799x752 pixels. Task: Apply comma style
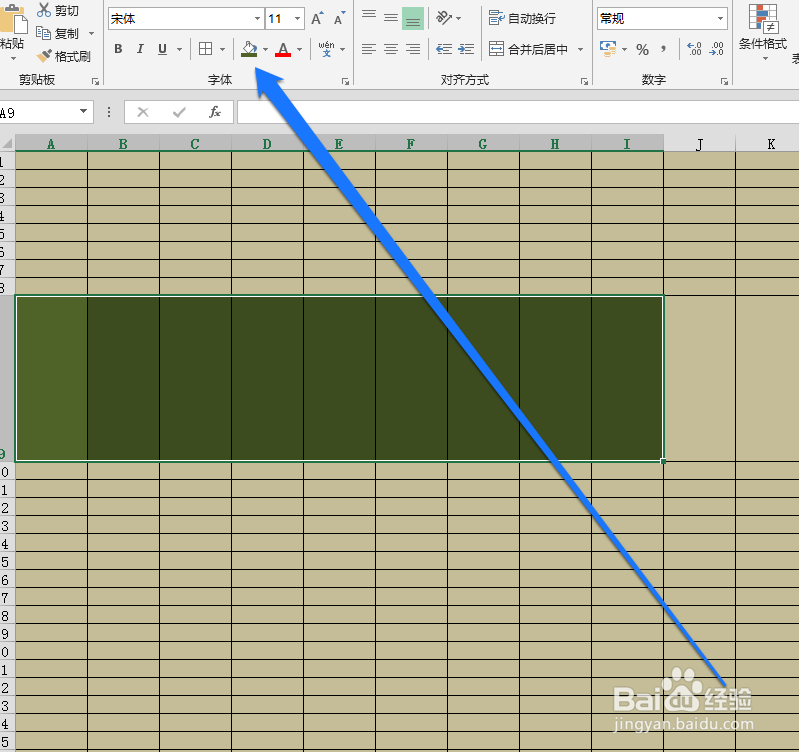click(663, 49)
